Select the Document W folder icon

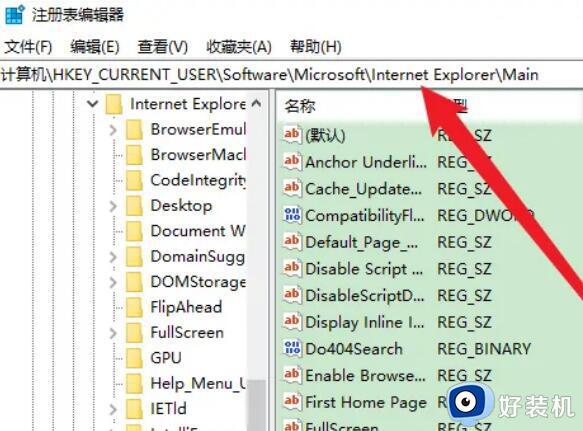tap(134, 231)
